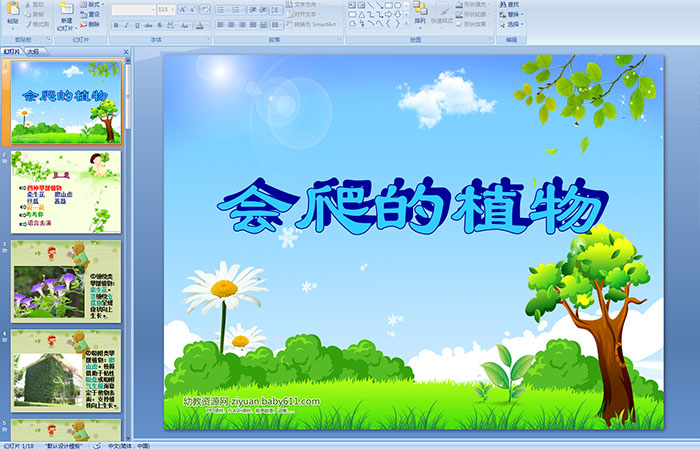Click the Increase font size icon
Viewport: 700px width, 449px height.
tap(182, 9)
